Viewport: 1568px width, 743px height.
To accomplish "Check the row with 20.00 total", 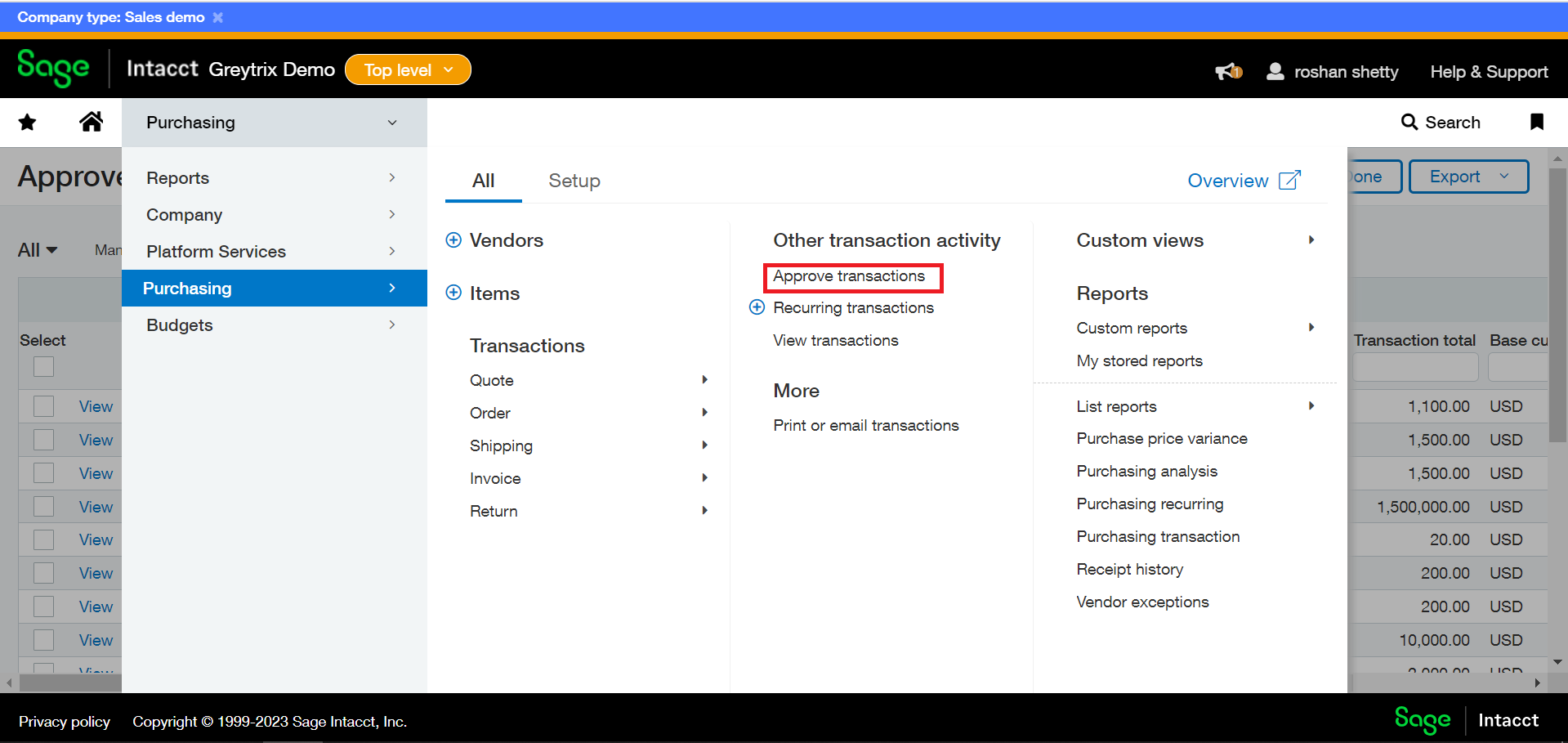I will point(44,539).
